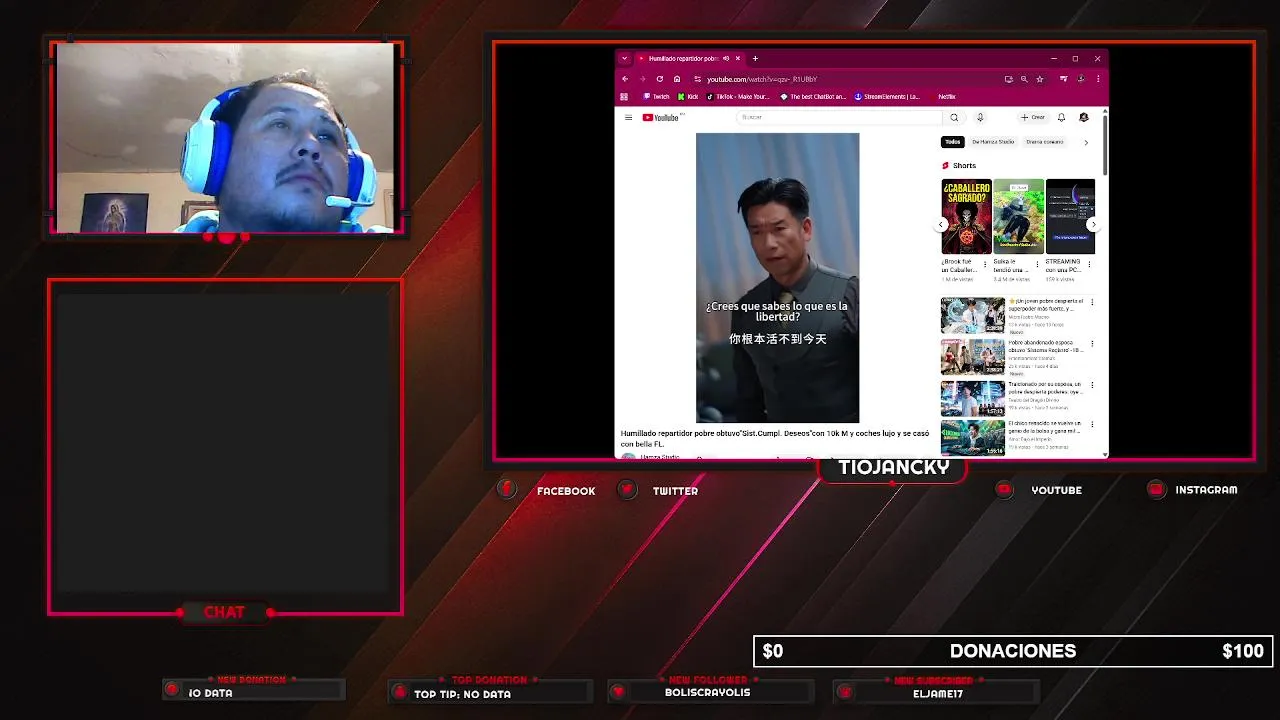The image size is (1280, 720).
Task: Click the youtube.com address bar
Action: (850, 79)
